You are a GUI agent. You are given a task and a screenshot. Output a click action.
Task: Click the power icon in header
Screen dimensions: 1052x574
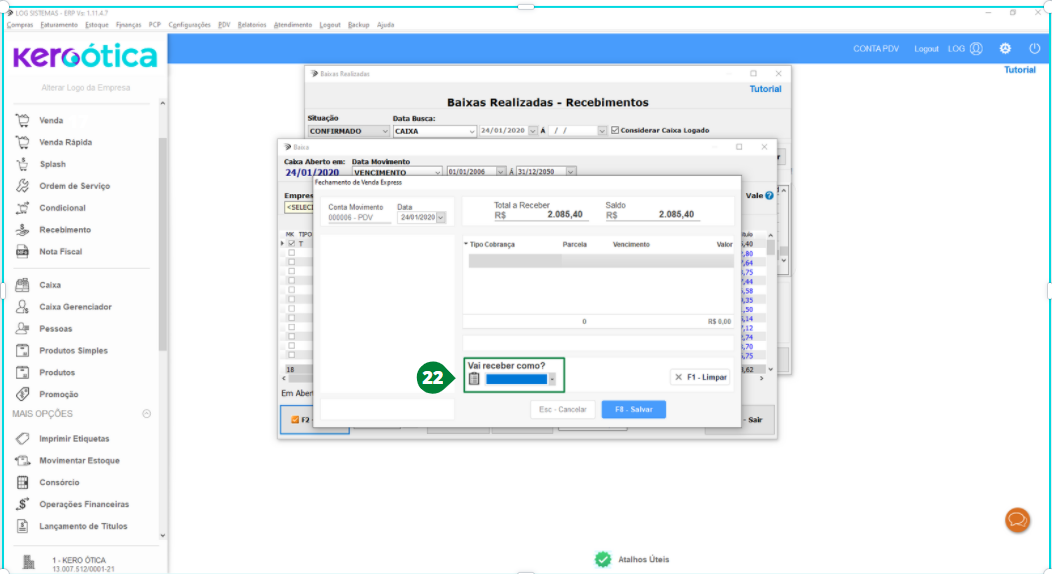[x=1035, y=48]
